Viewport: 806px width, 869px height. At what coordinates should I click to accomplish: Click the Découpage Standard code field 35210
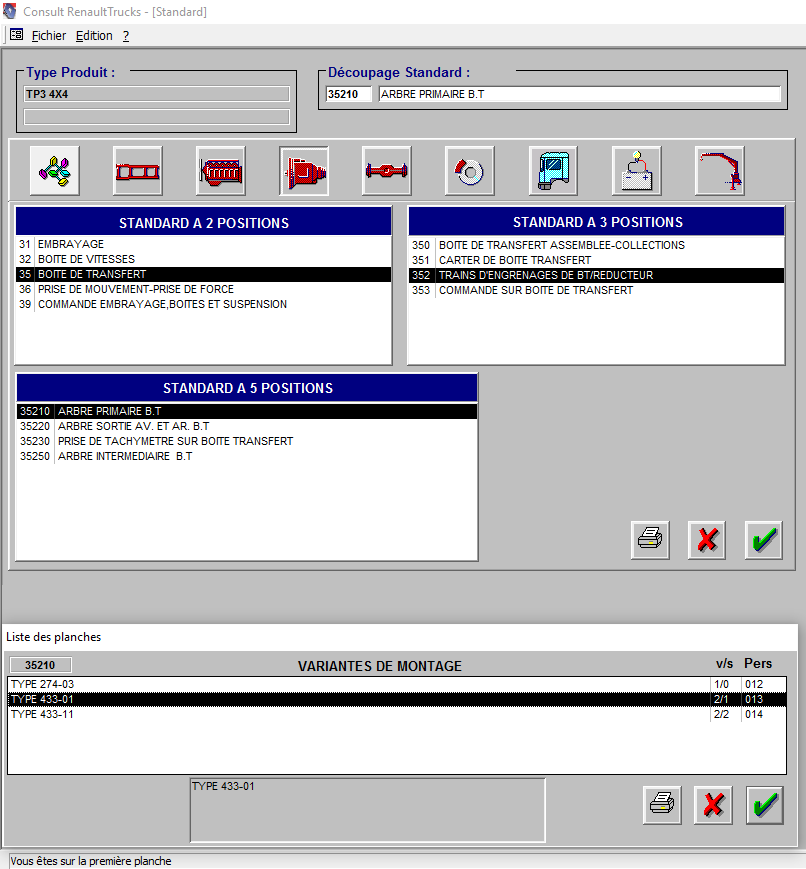tap(349, 94)
